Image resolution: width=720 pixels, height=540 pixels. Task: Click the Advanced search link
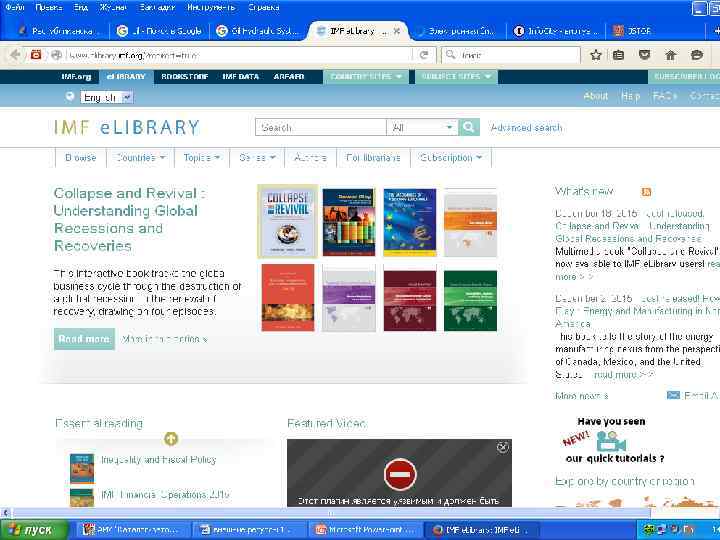point(526,128)
